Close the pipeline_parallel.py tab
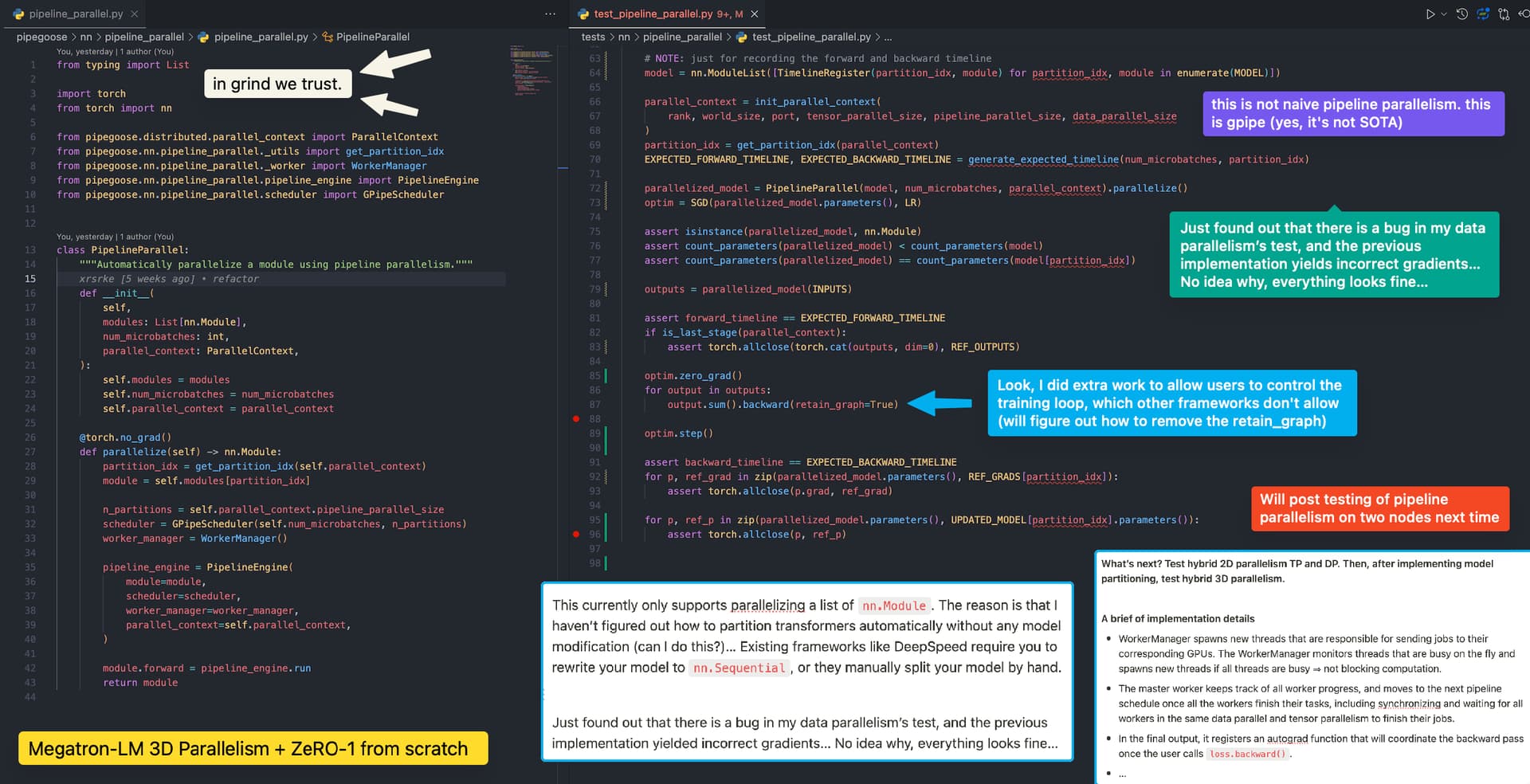Viewport: 1530px width, 784px height. pos(135,14)
